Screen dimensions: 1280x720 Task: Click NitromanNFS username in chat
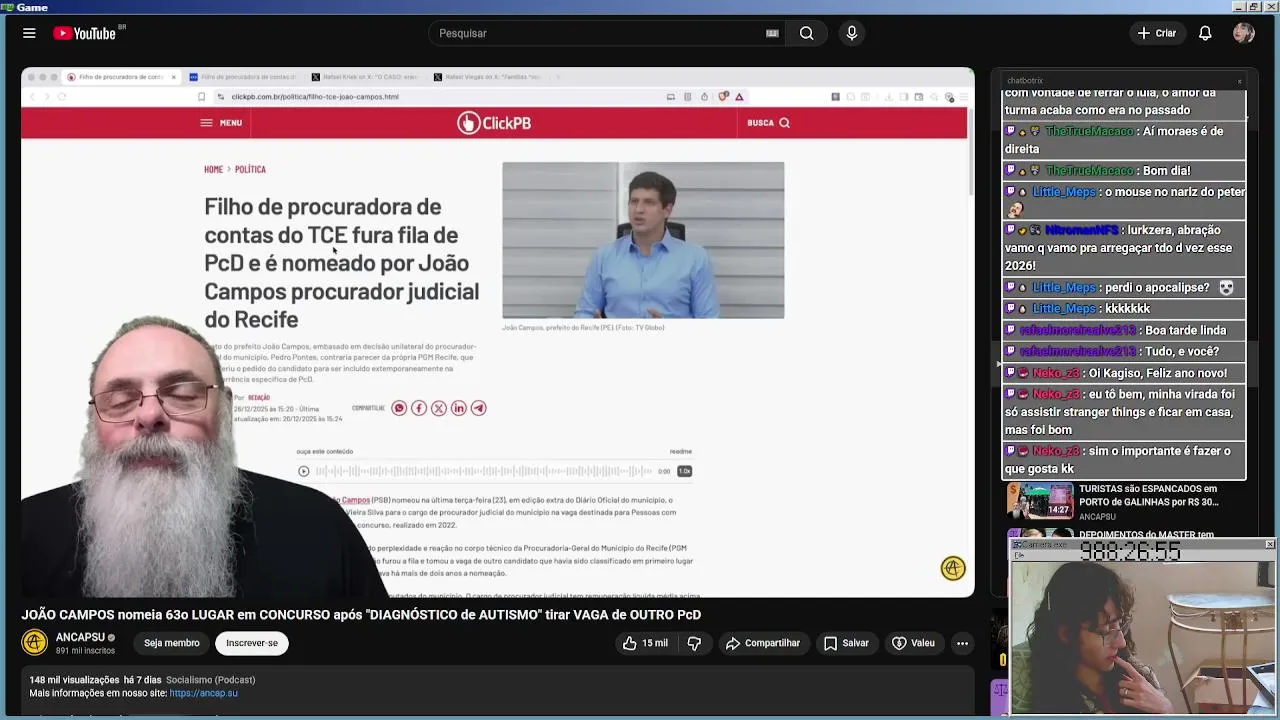point(1081,230)
